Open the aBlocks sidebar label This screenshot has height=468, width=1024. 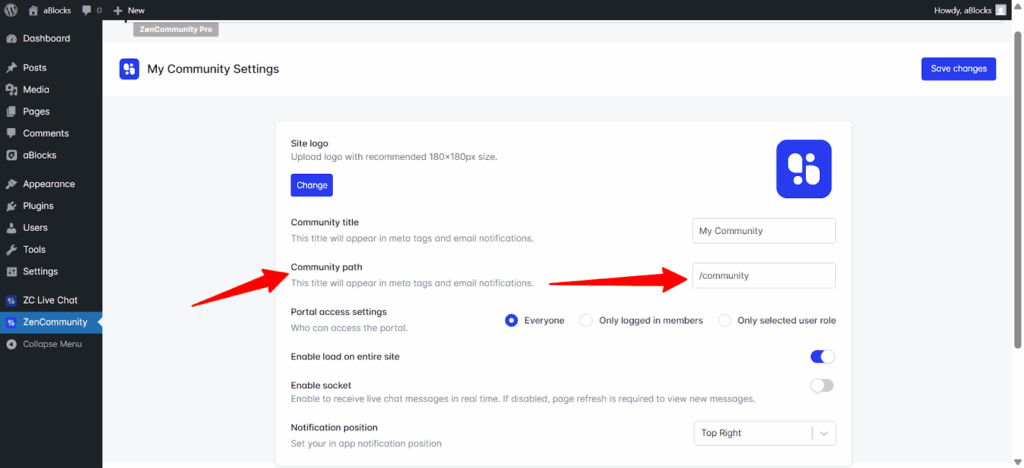click(40, 155)
